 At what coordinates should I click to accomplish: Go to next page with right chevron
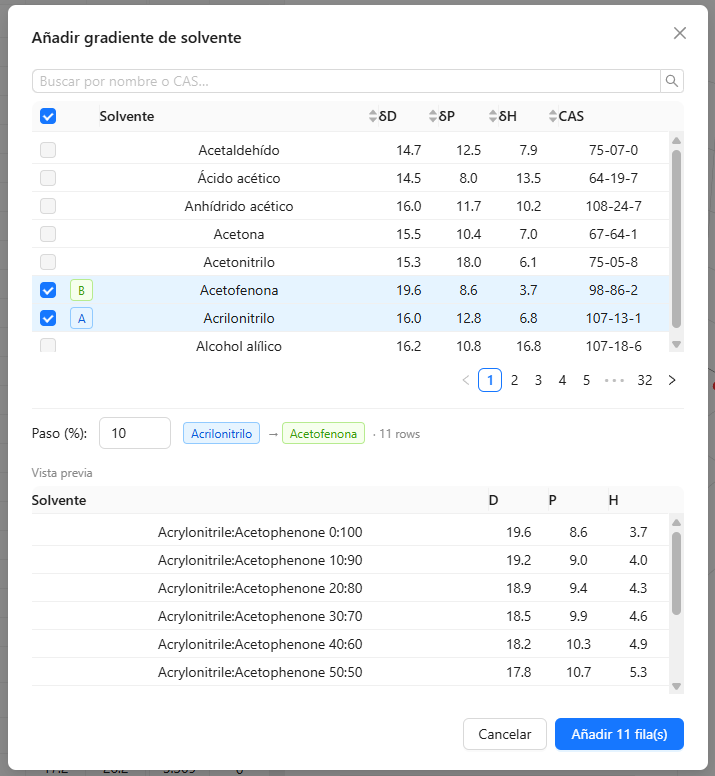[x=671, y=380]
